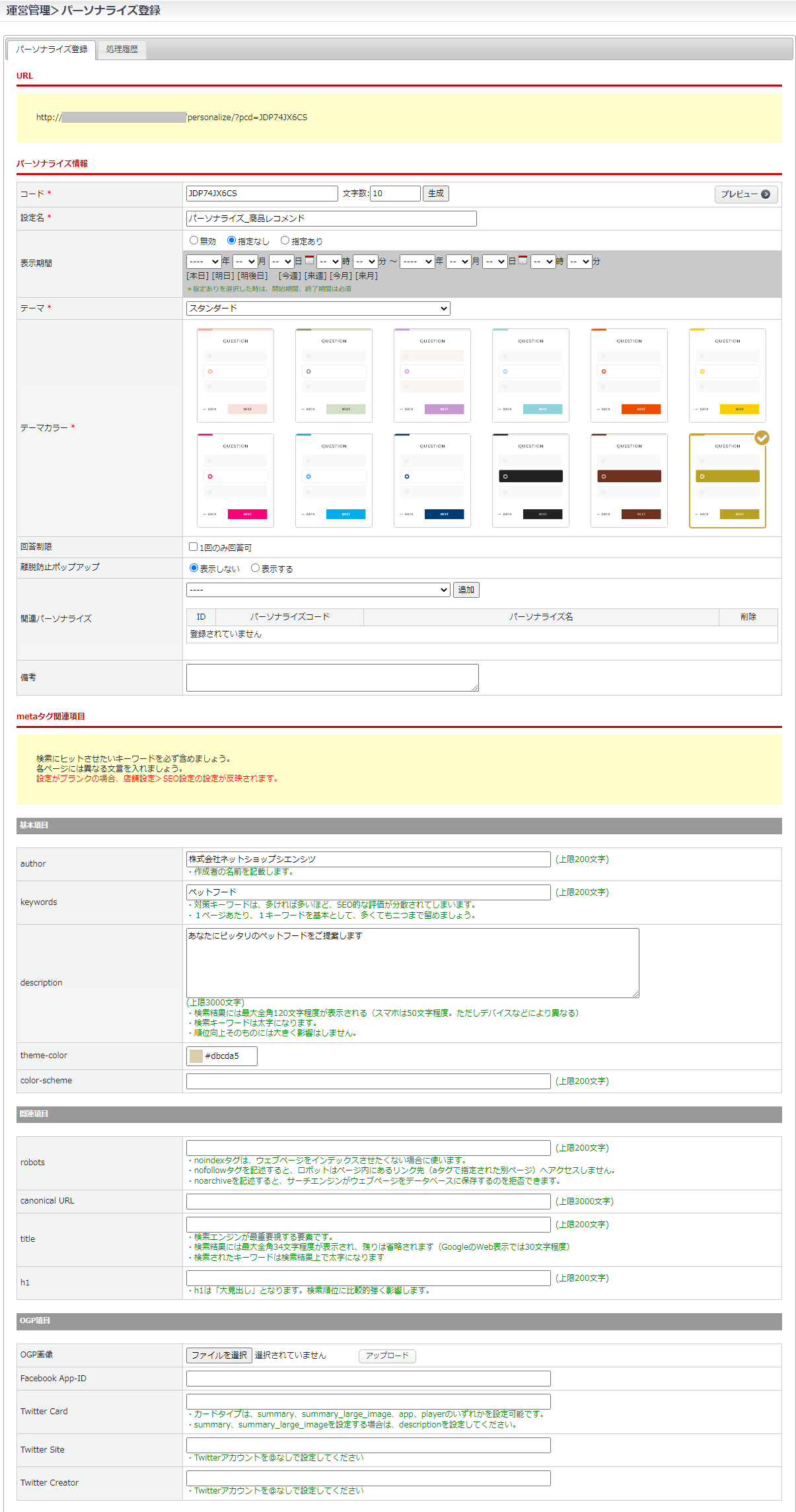
Task: Pick the navy blue theme color thumbnail
Action: point(432,480)
